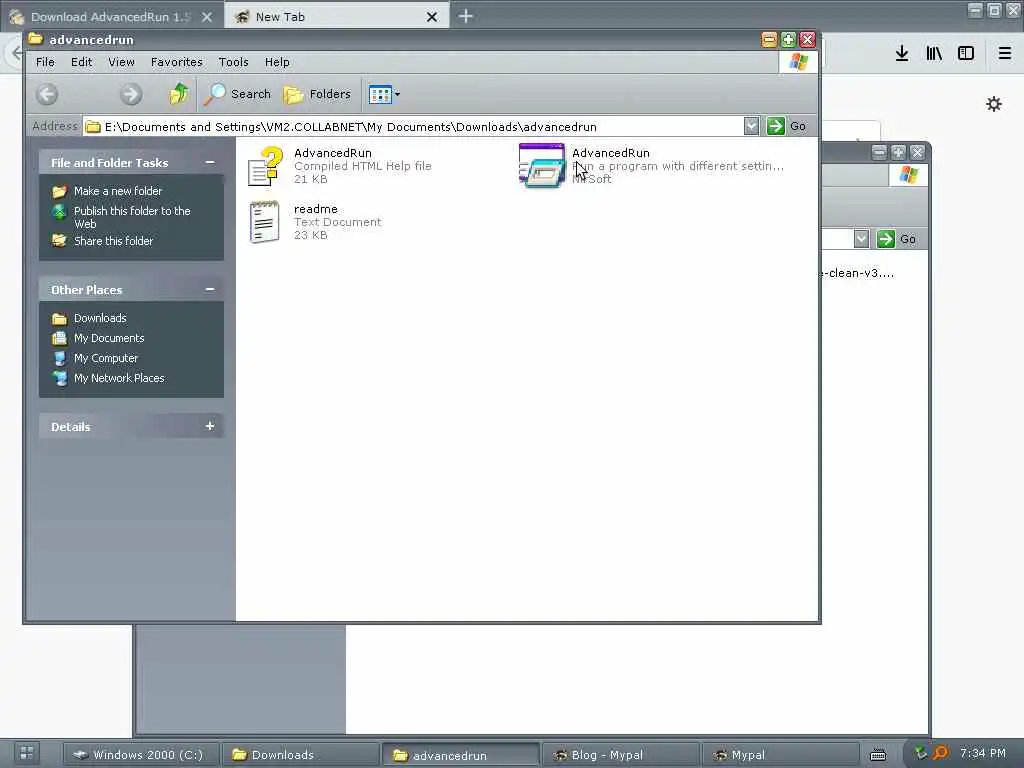Switch to Mypal taskbar item
This screenshot has height=768, width=1024.
(780, 755)
